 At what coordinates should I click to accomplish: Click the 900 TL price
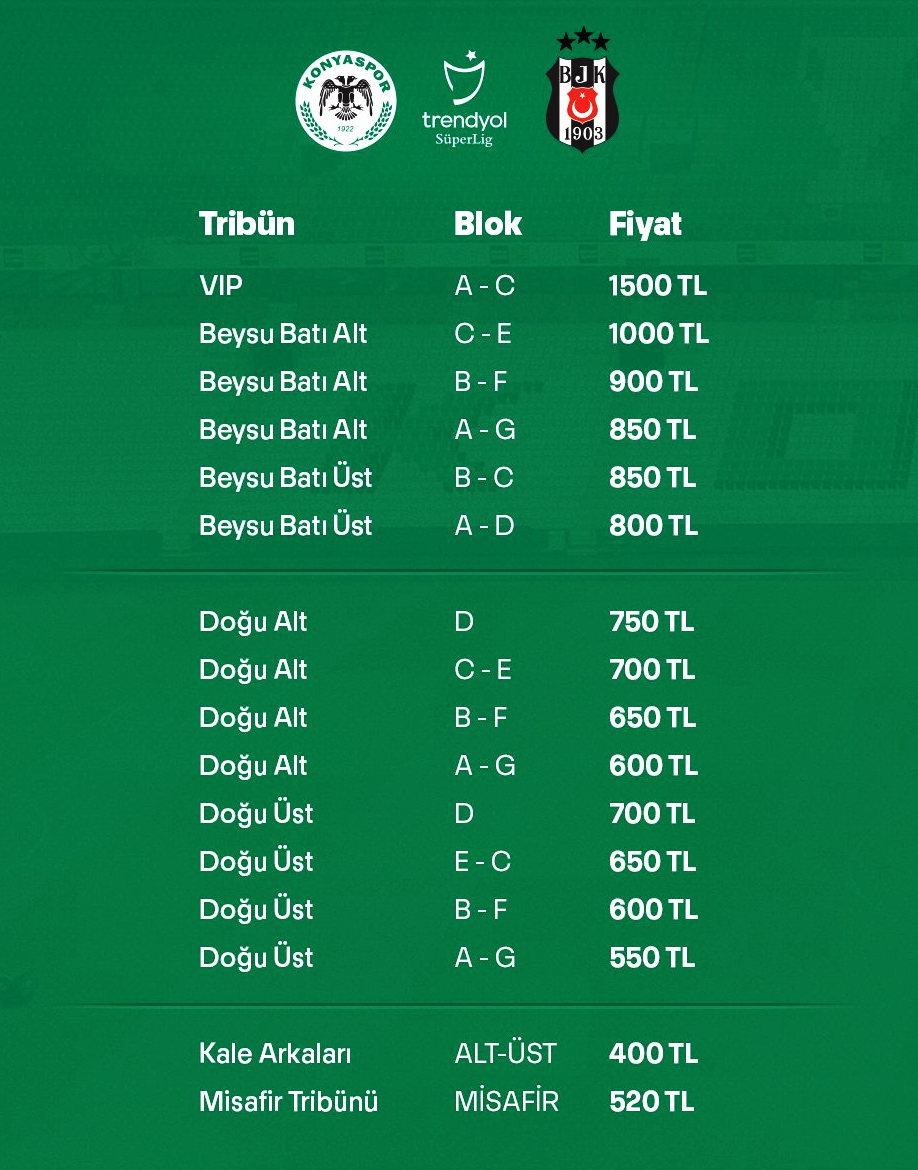point(653,382)
